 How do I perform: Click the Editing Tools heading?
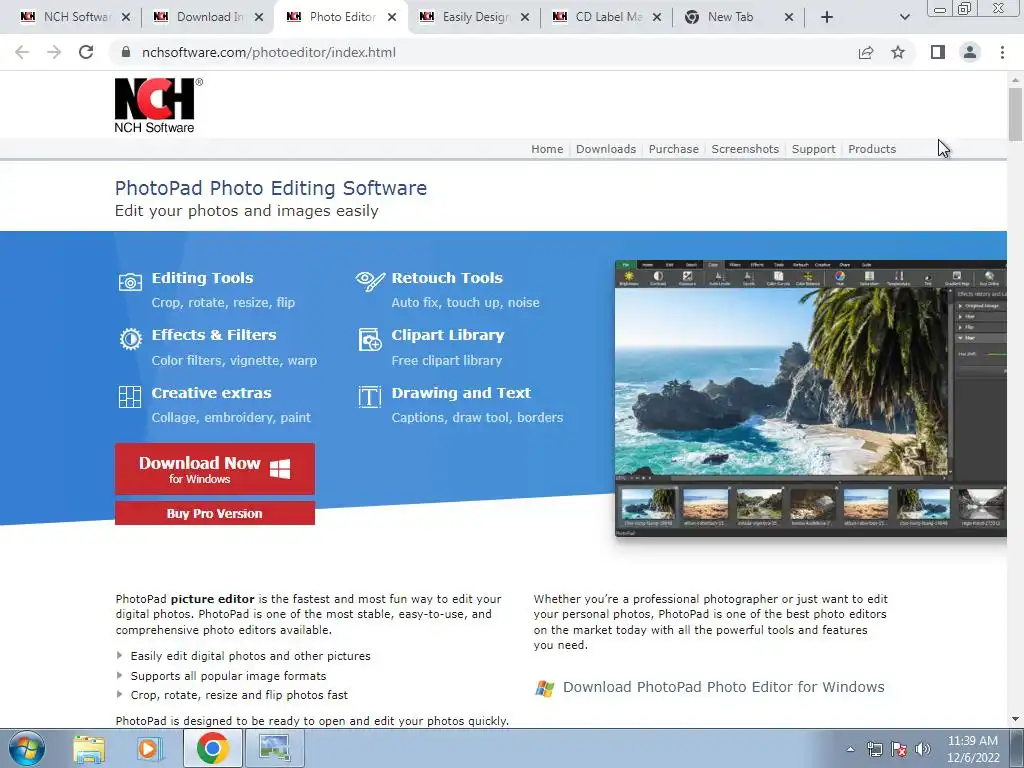pos(202,278)
